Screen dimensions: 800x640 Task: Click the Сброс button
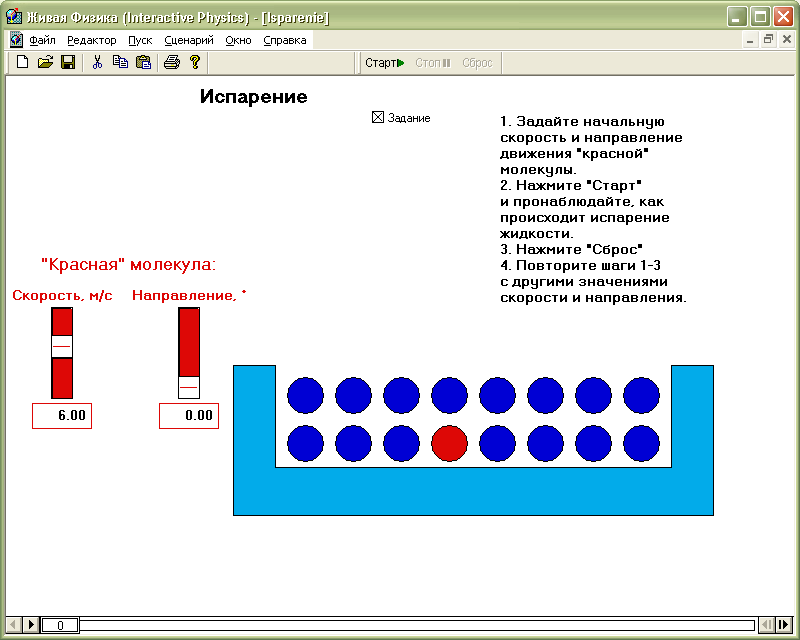tap(477, 63)
